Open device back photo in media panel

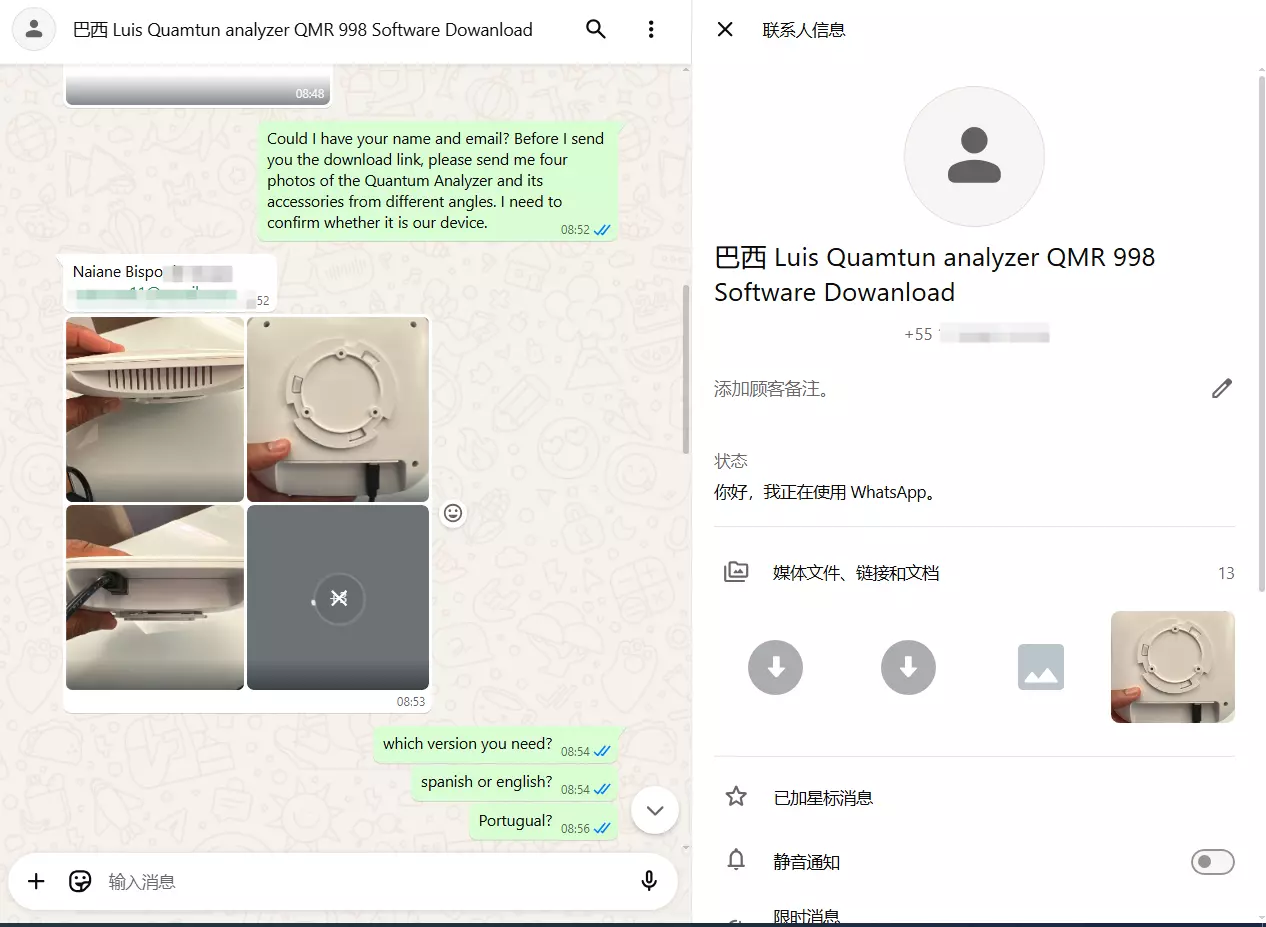1172,667
